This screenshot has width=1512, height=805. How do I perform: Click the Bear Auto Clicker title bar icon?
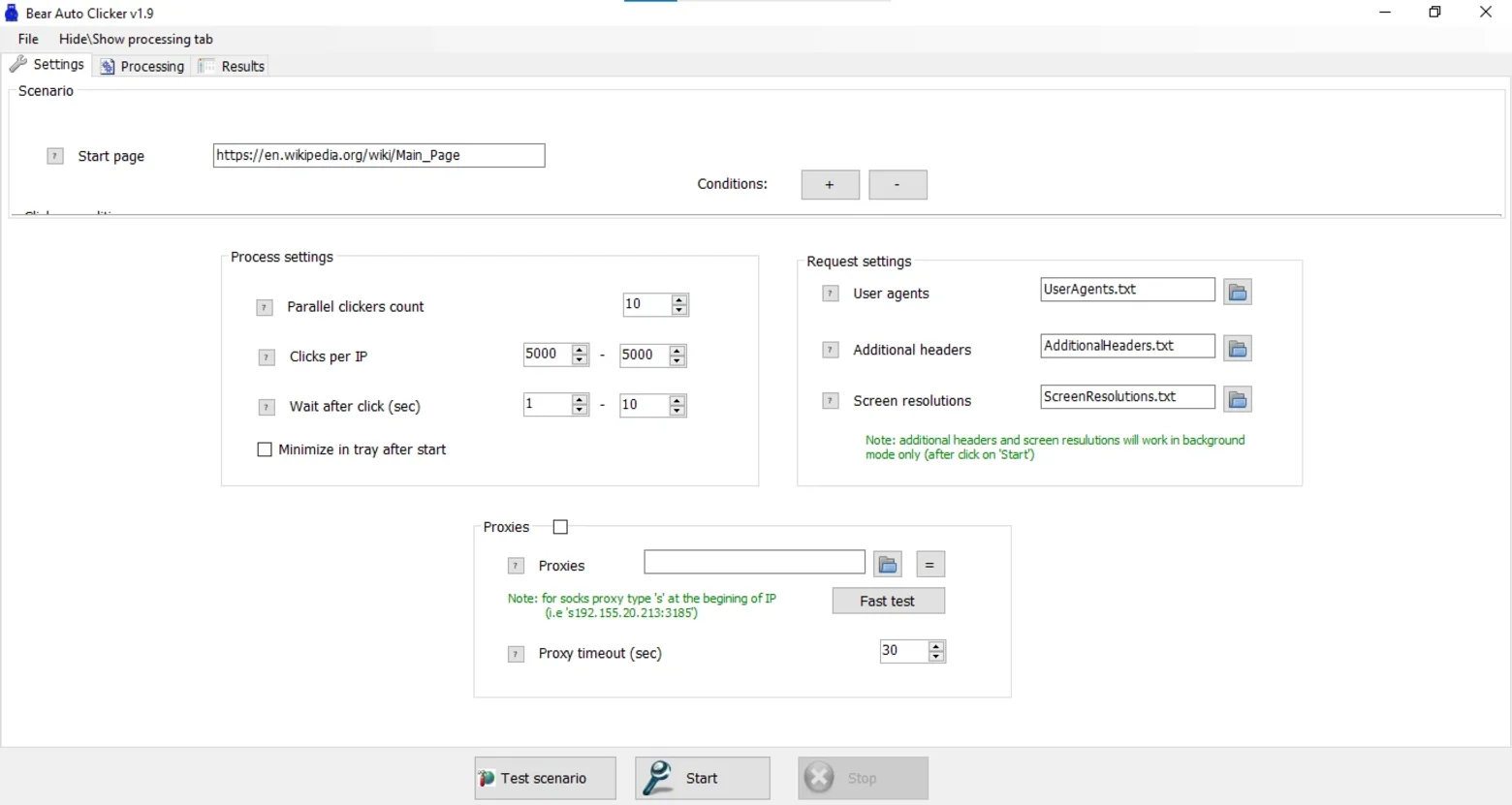(12, 13)
